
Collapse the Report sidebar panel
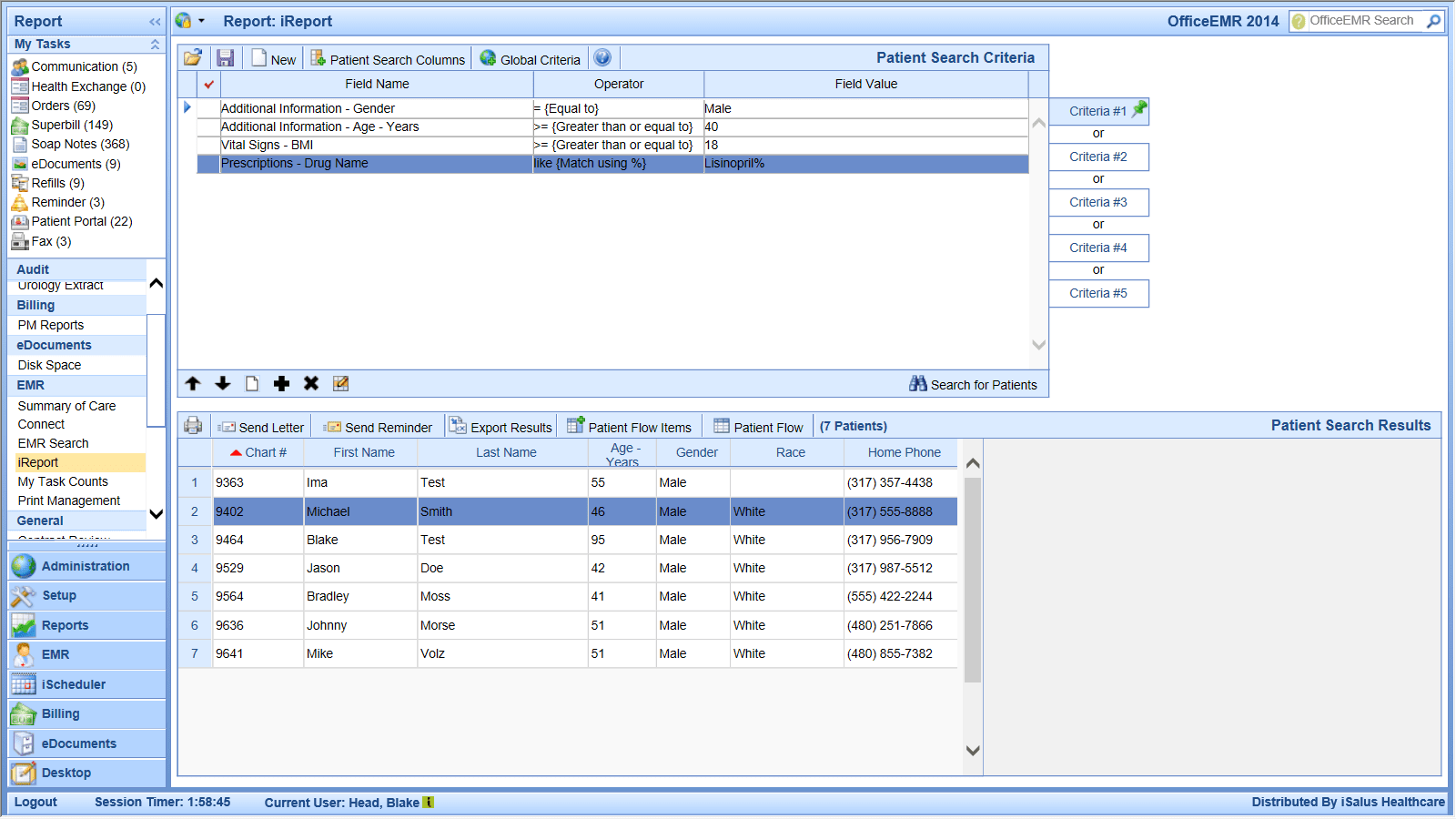click(x=155, y=22)
